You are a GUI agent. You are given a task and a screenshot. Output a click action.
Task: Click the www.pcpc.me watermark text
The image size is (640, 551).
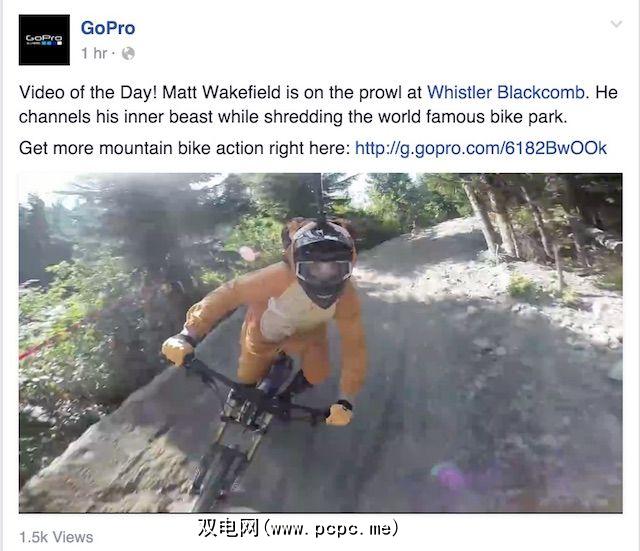coord(331,529)
